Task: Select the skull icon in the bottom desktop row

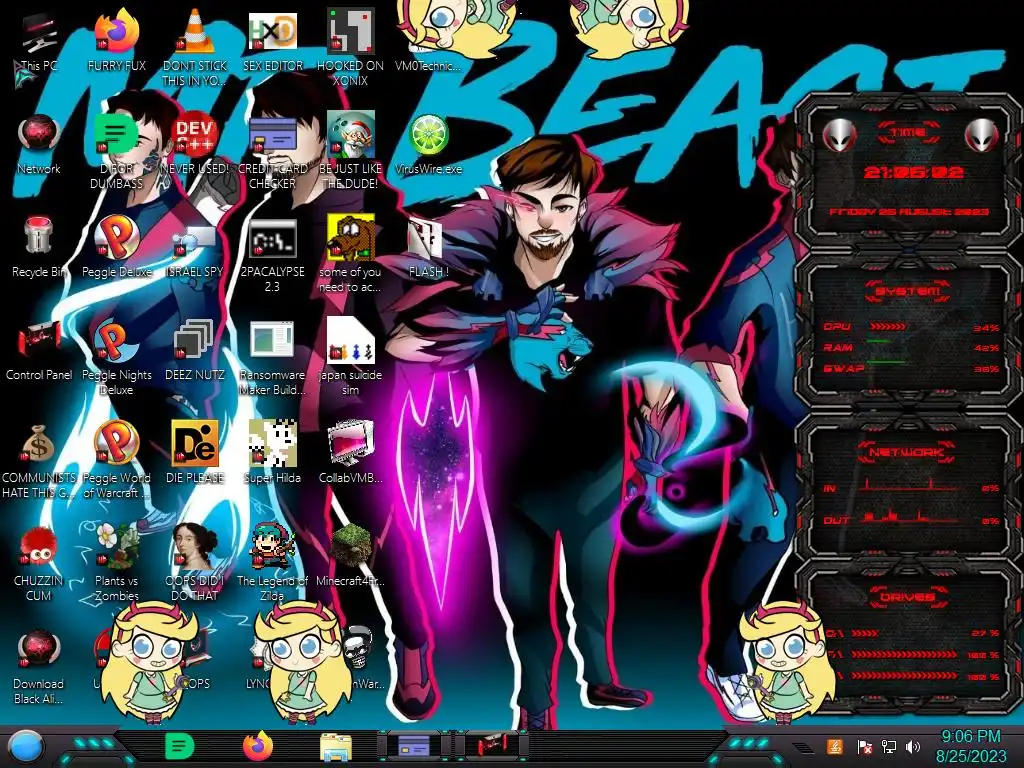Action: point(359,648)
